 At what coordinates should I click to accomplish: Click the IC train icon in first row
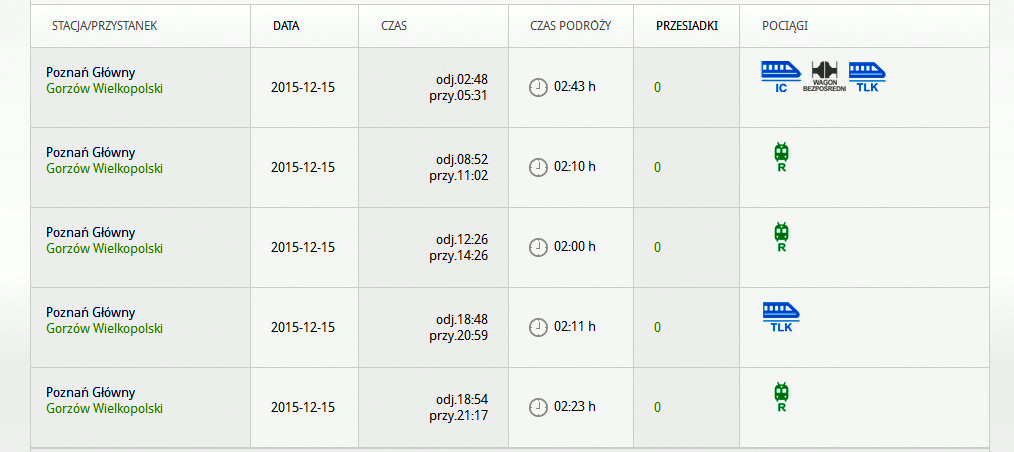[781, 76]
